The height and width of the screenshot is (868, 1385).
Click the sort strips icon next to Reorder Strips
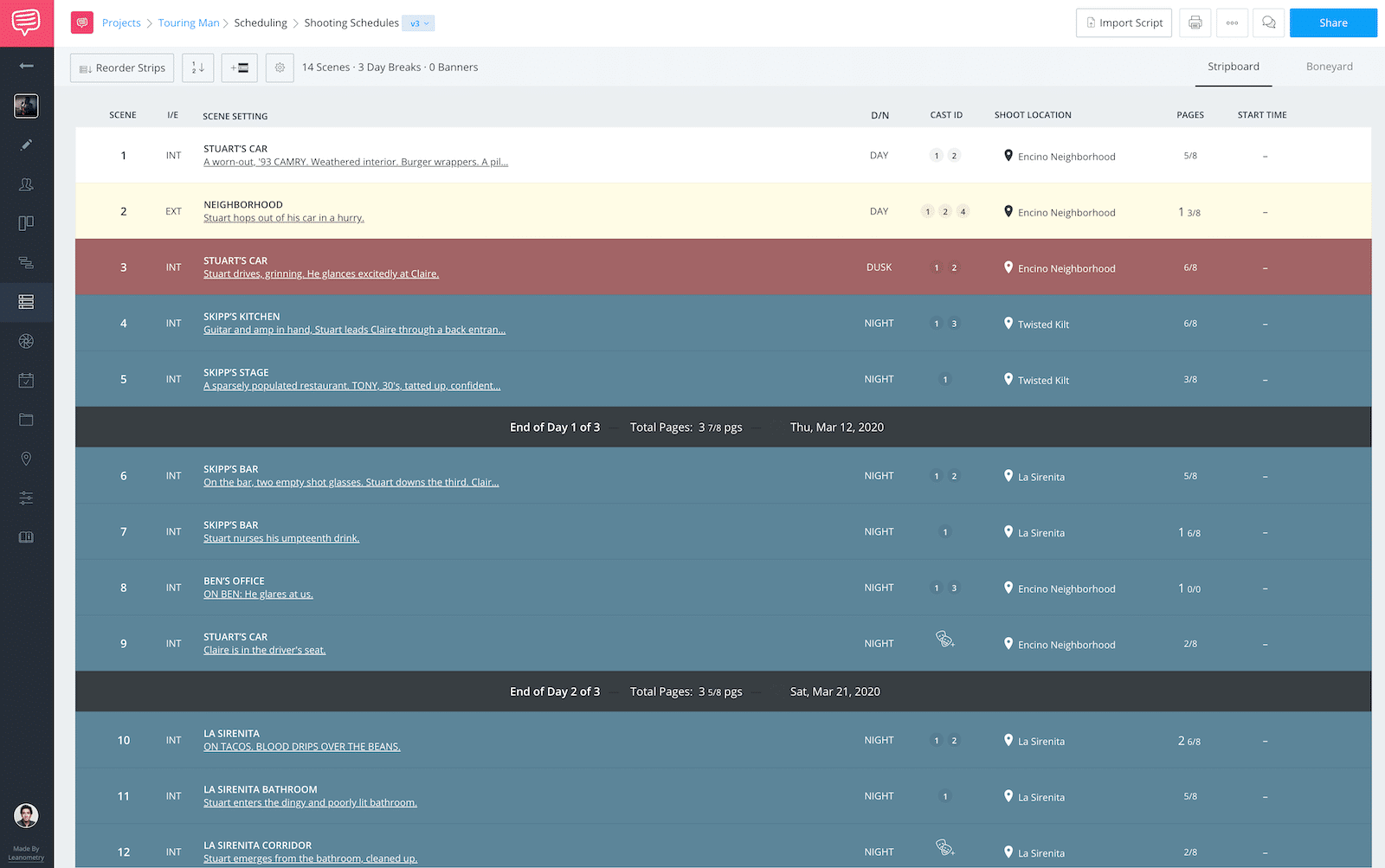pos(197,67)
